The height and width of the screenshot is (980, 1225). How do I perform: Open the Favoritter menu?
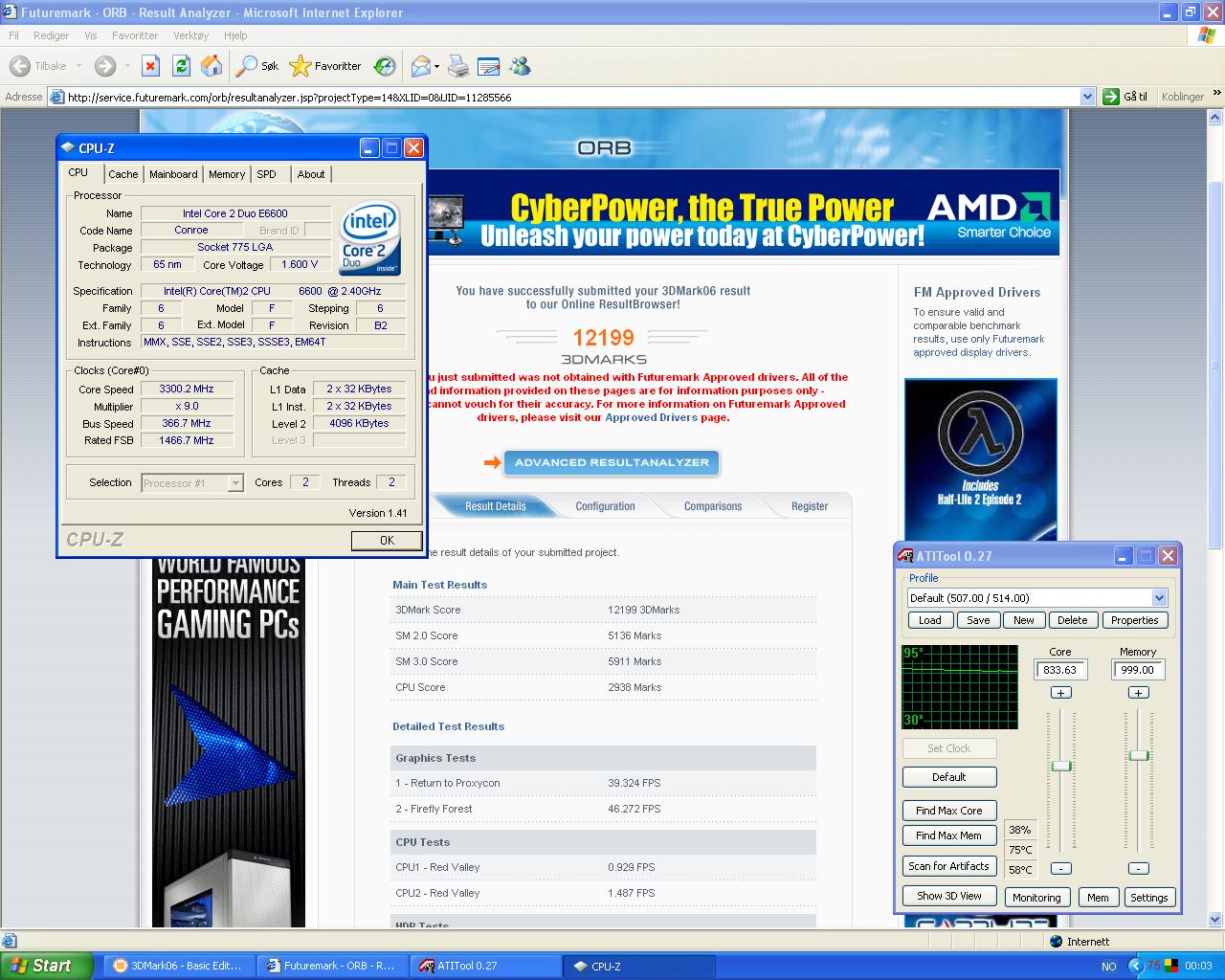(x=135, y=35)
